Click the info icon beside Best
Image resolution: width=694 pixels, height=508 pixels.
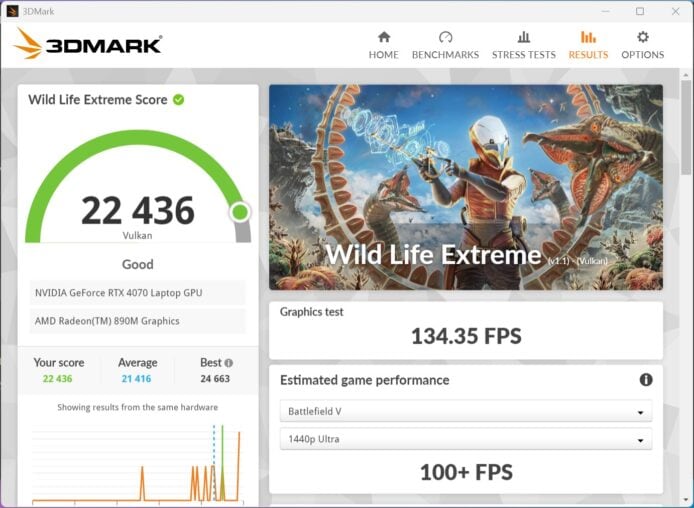pyautogui.click(x=229, y=363)
